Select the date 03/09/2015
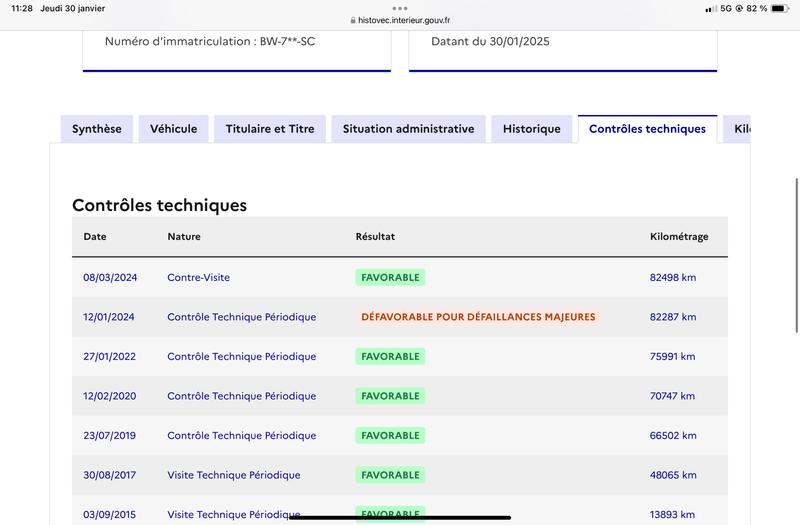The image size is (800, 525). pyautogui.click(x=110, y=514)
